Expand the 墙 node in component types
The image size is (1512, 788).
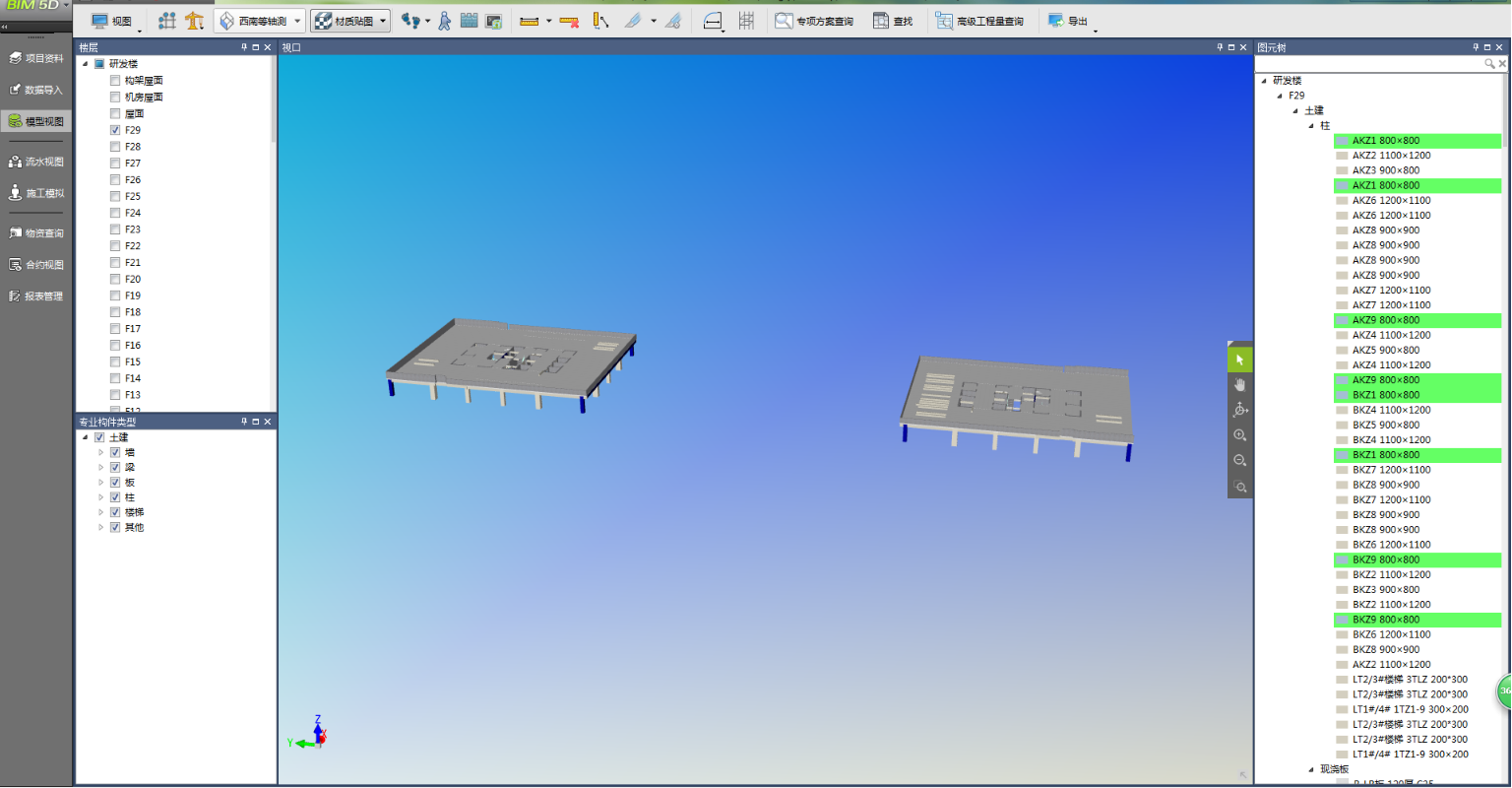click(100, 452)
